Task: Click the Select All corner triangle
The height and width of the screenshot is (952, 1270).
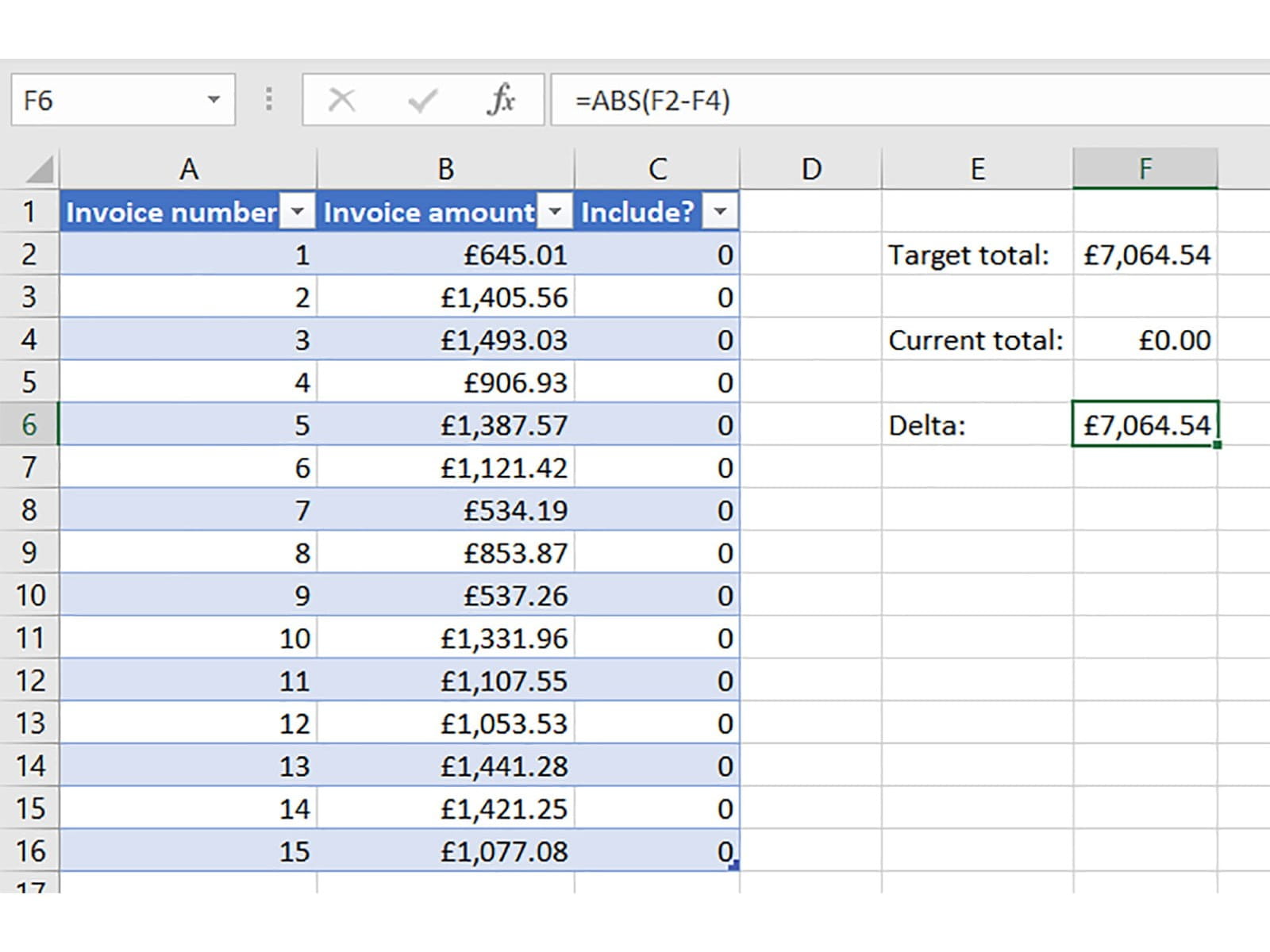Action: [38, 169]
